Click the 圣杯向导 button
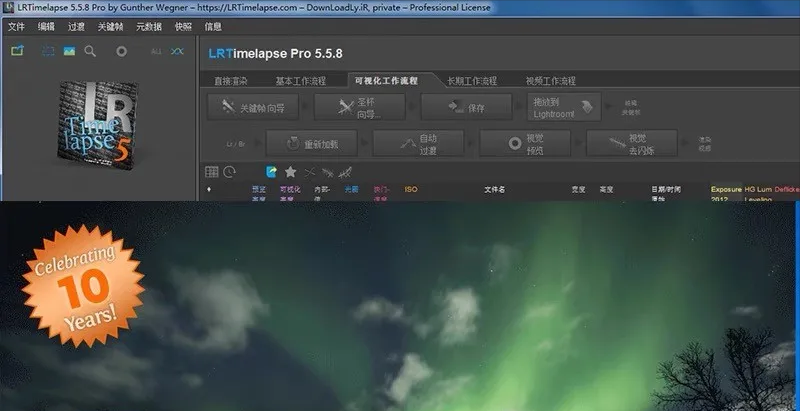This screenshot has width=800, height=411. click(360, 108)
